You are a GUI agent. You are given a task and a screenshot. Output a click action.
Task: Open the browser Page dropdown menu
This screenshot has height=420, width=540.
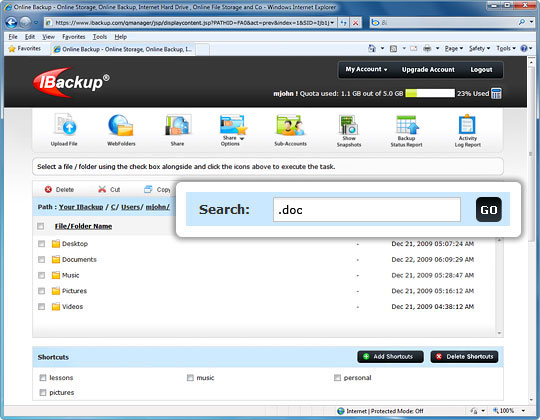[454, 49]
